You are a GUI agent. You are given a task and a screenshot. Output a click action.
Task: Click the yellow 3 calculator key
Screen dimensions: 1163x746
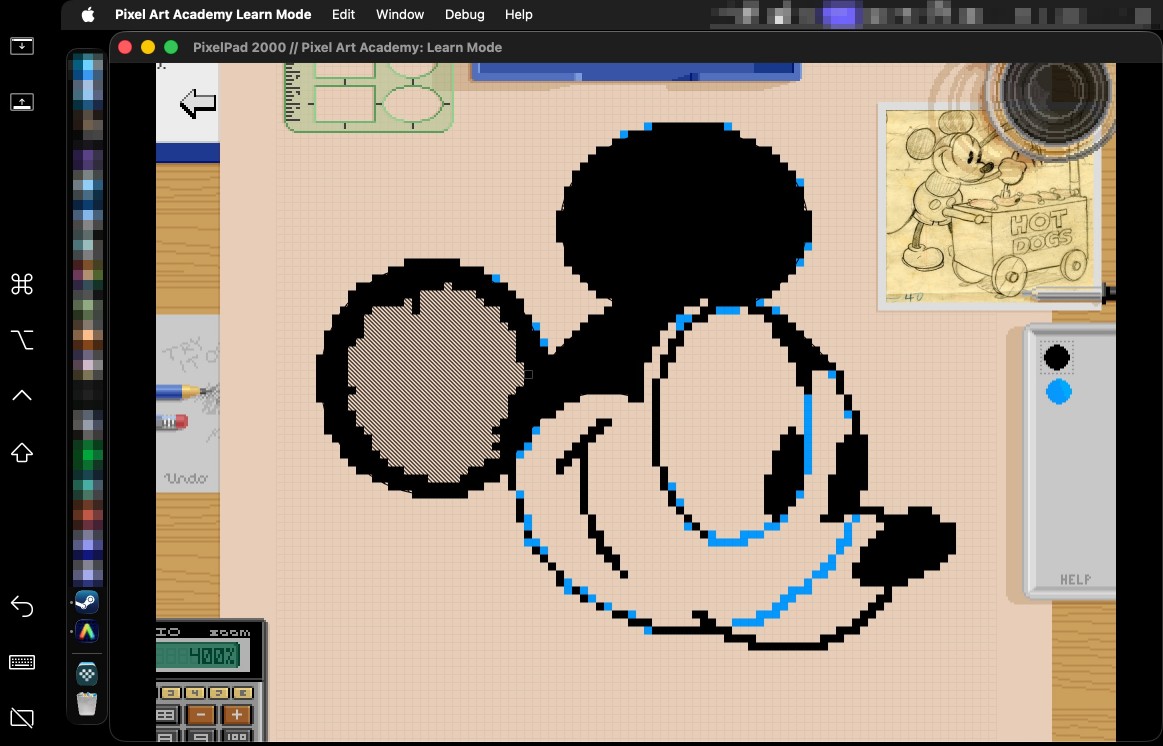click(171, 693)
